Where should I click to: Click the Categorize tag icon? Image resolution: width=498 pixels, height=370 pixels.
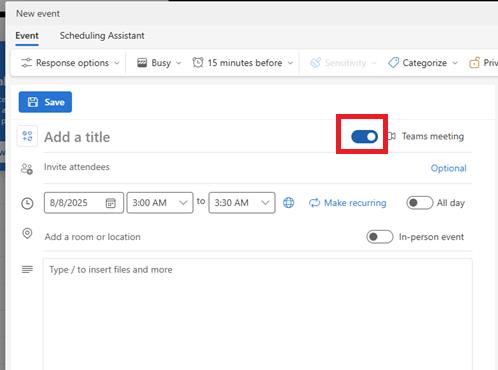point(393,63)
